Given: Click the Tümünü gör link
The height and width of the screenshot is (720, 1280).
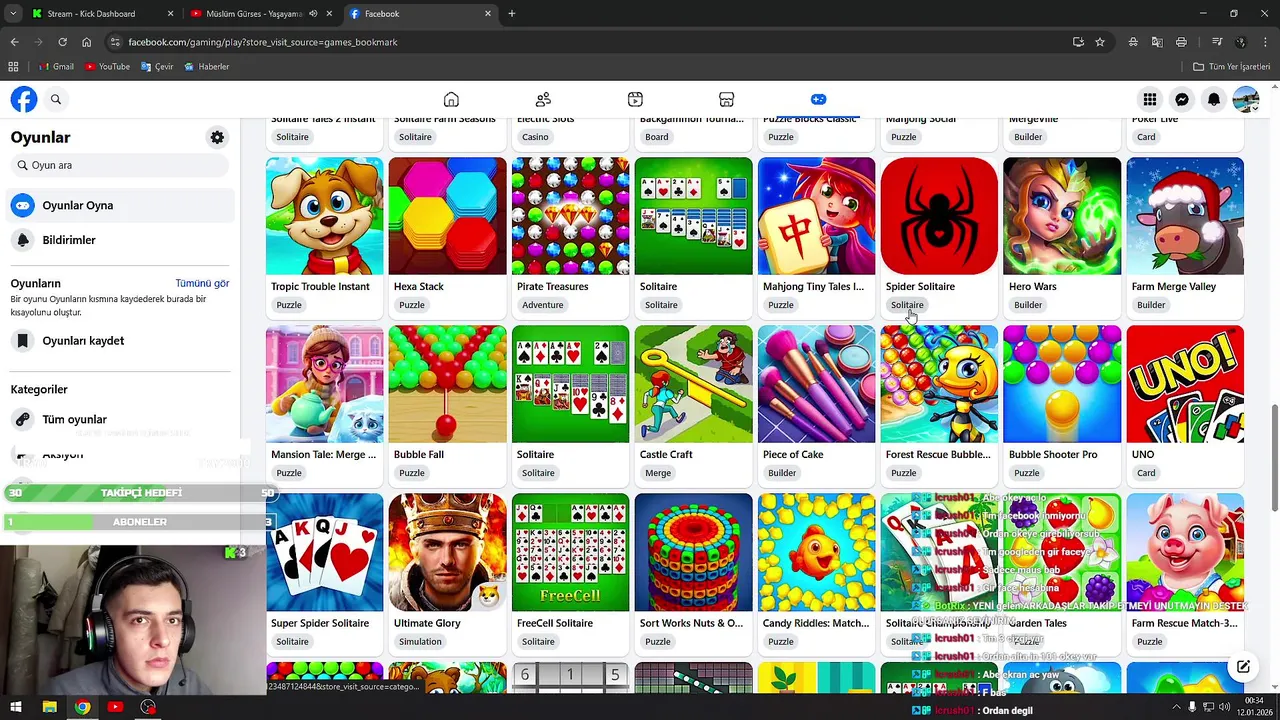Looking at the screenshot, I should click(202, 283).
